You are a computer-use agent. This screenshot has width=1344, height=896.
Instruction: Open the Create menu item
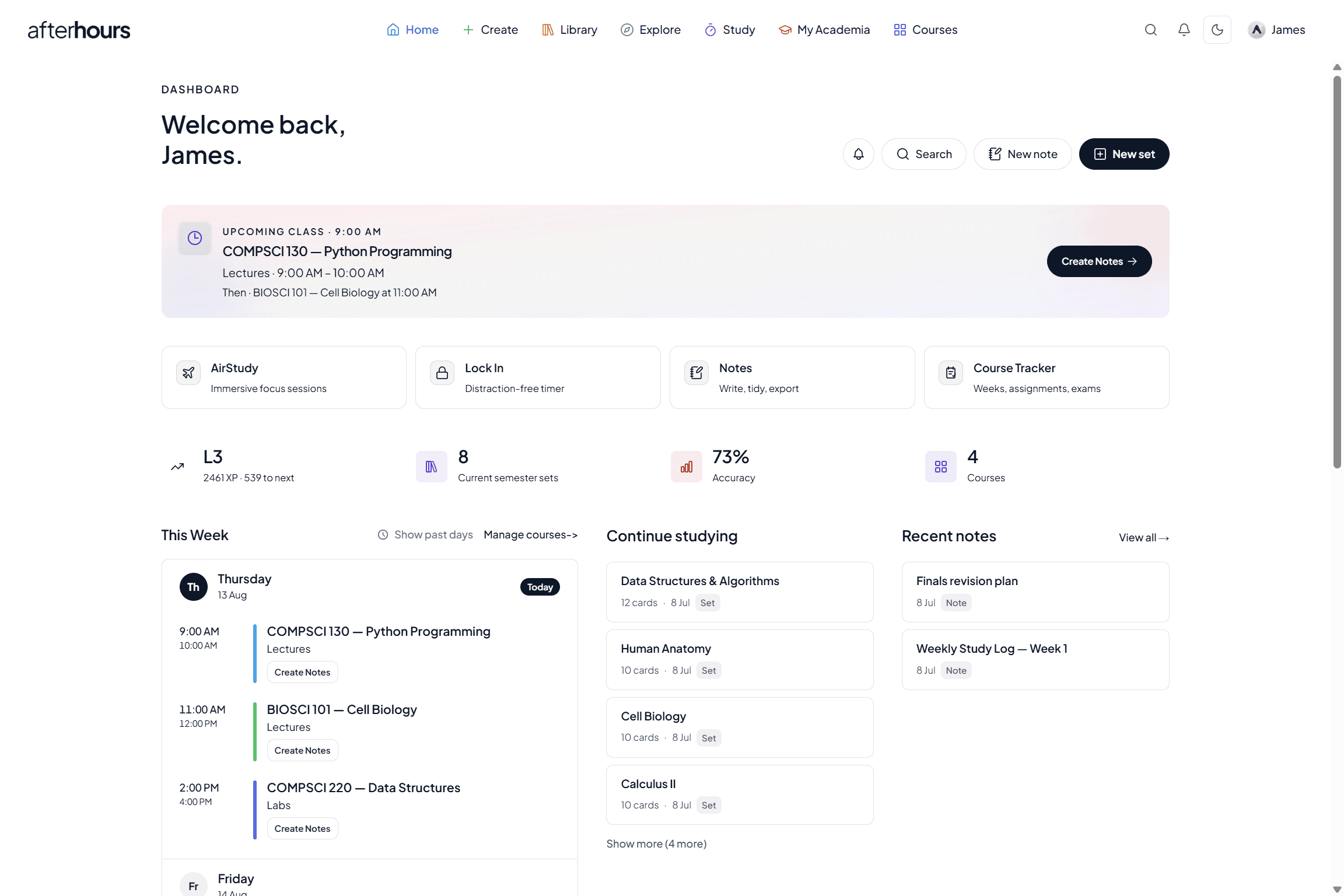[x=490, y=30]
